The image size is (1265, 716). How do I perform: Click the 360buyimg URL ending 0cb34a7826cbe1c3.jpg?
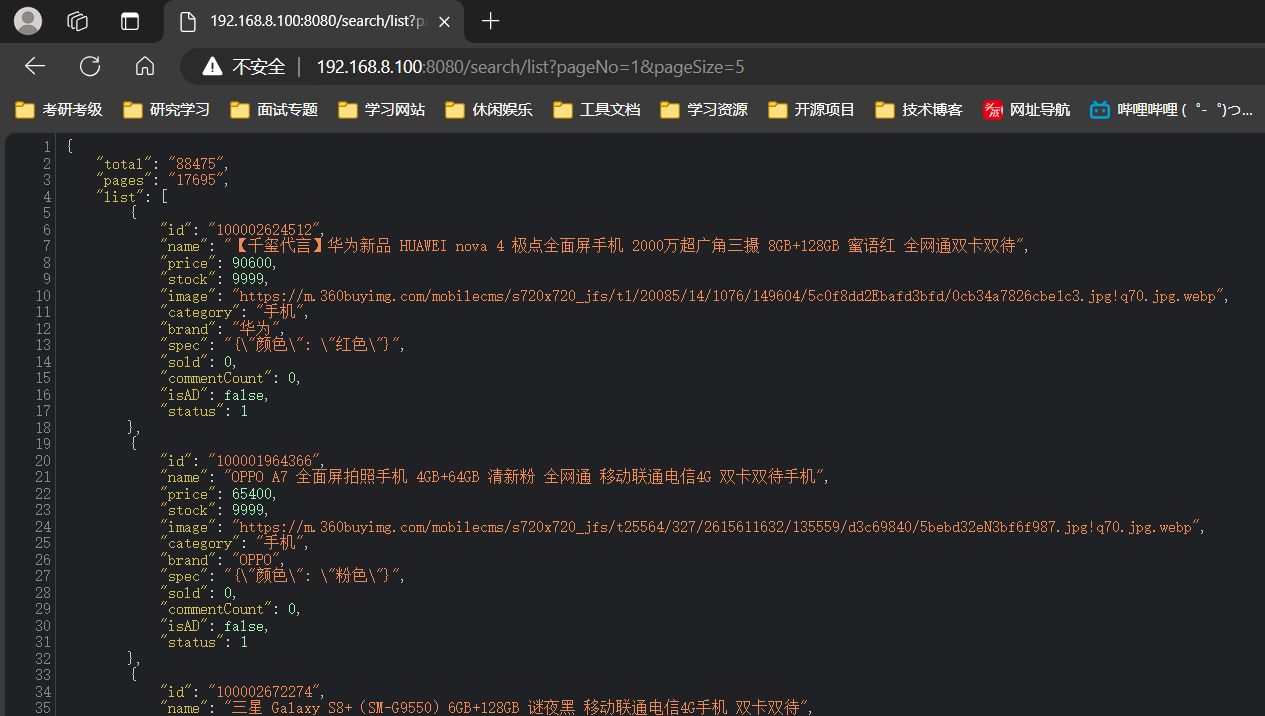(x=730, y=296)
